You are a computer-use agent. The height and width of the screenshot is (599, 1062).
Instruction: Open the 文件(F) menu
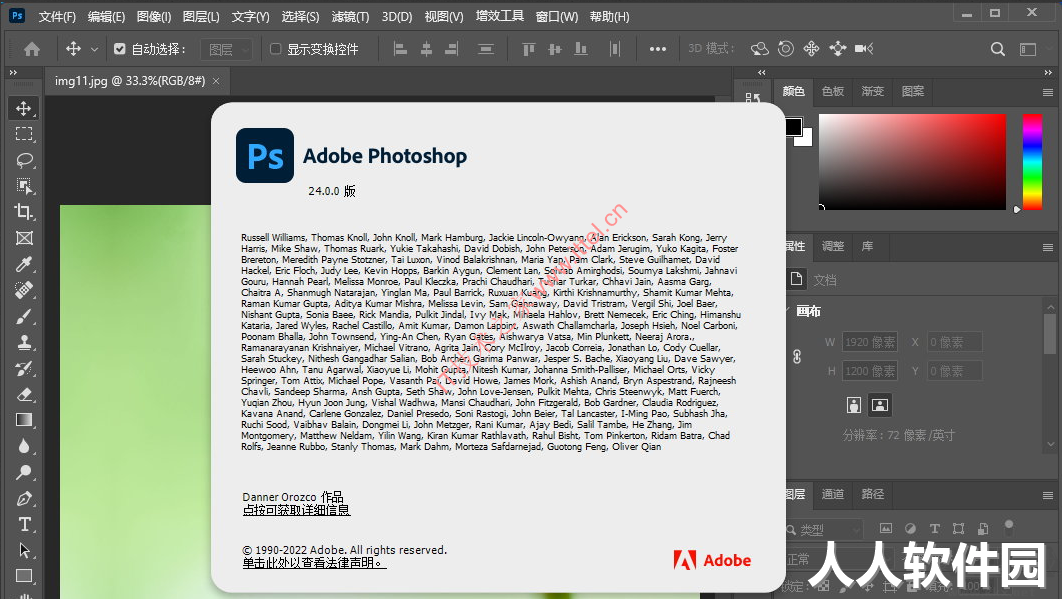click(x=57, y=16)
